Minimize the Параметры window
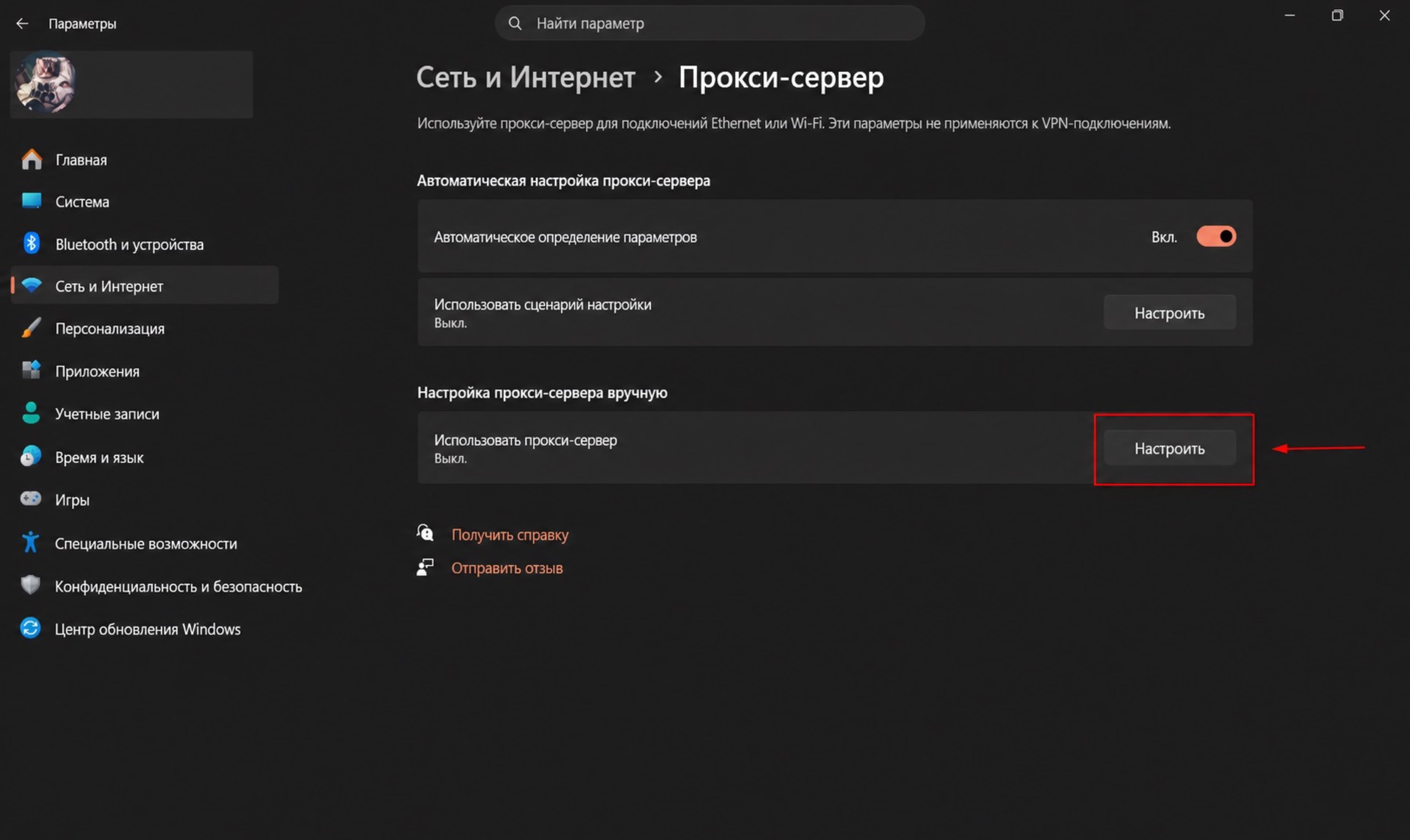1410x840 pixels. [x=1290, y=15]
